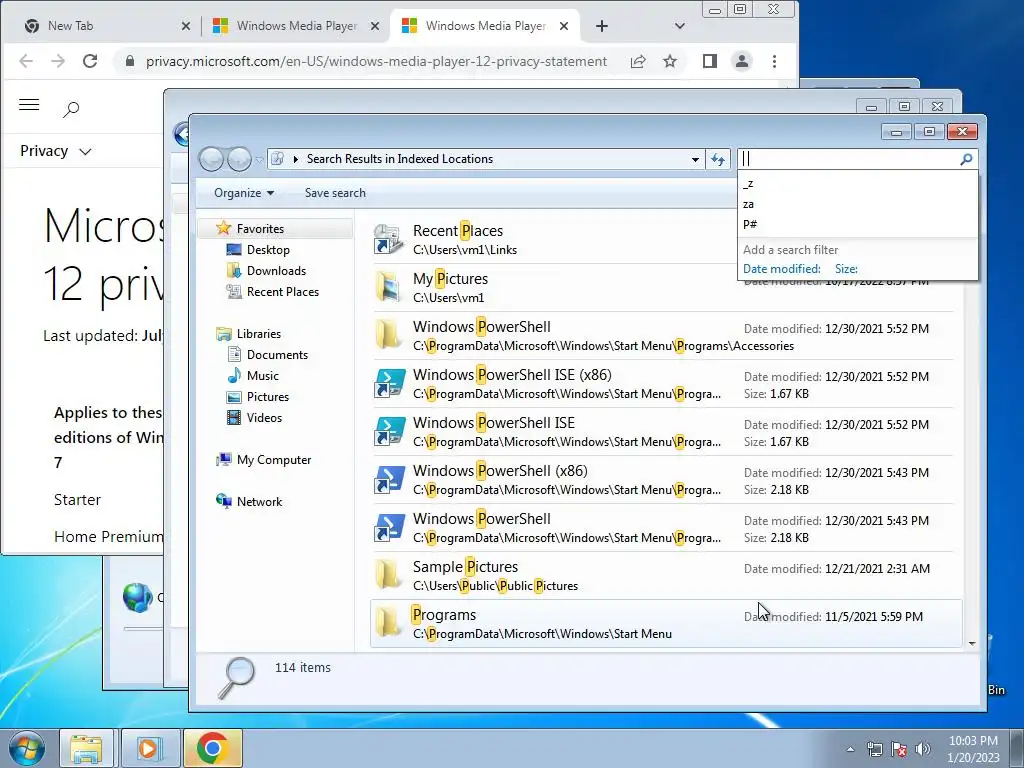Screen dimensions: 1024x768
Task: Toggle Chrome side panel icon
Action: point(710,61)
